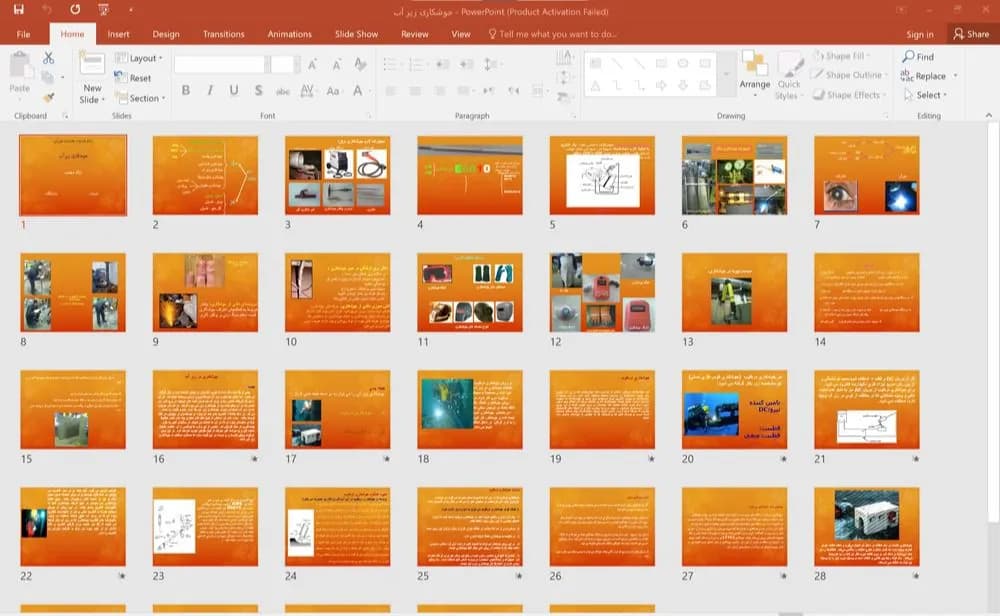This screenshot has height=616, width=1000.
Task: Add a New Slide
Action: click(92, 77)
